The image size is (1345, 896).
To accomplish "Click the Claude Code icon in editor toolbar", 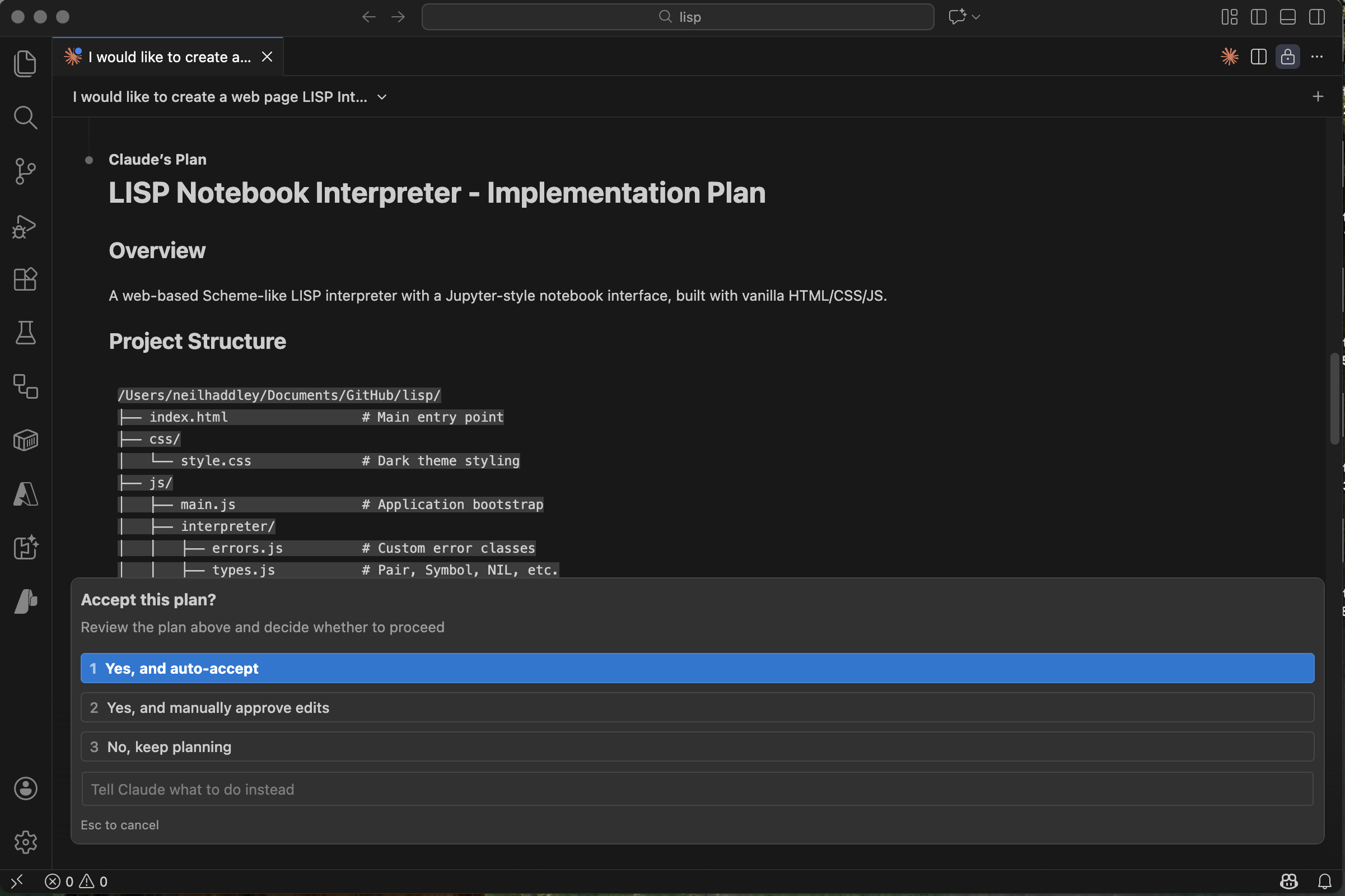I will point(1230,57).
